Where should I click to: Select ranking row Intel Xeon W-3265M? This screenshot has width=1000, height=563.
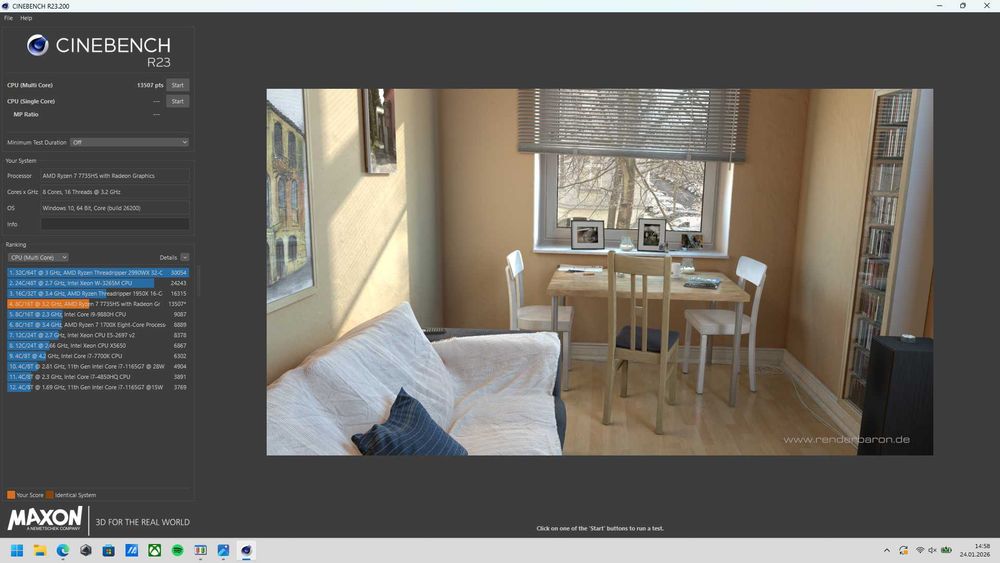(98, 283)
